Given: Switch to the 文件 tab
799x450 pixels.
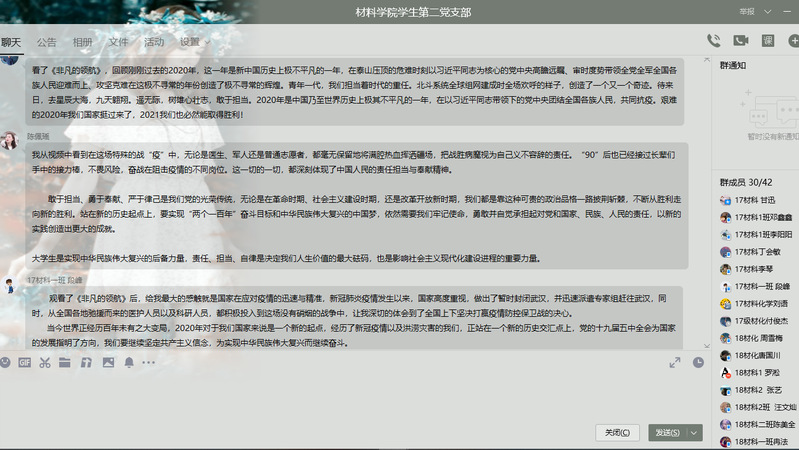Looking at the screenshot, I should 118,42.
